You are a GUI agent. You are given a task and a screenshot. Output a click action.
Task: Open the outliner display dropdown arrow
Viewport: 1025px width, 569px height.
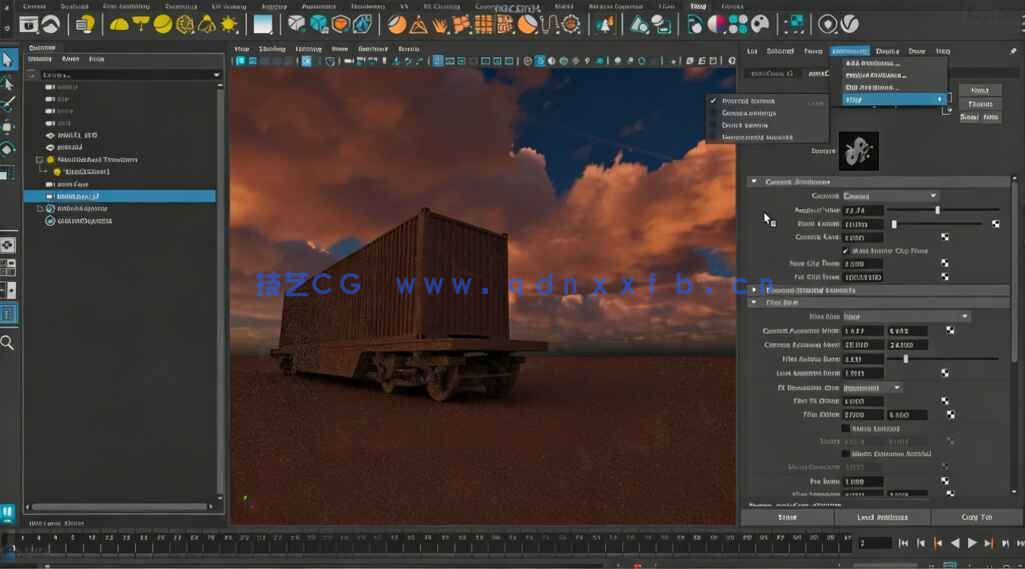pos(216,75)
